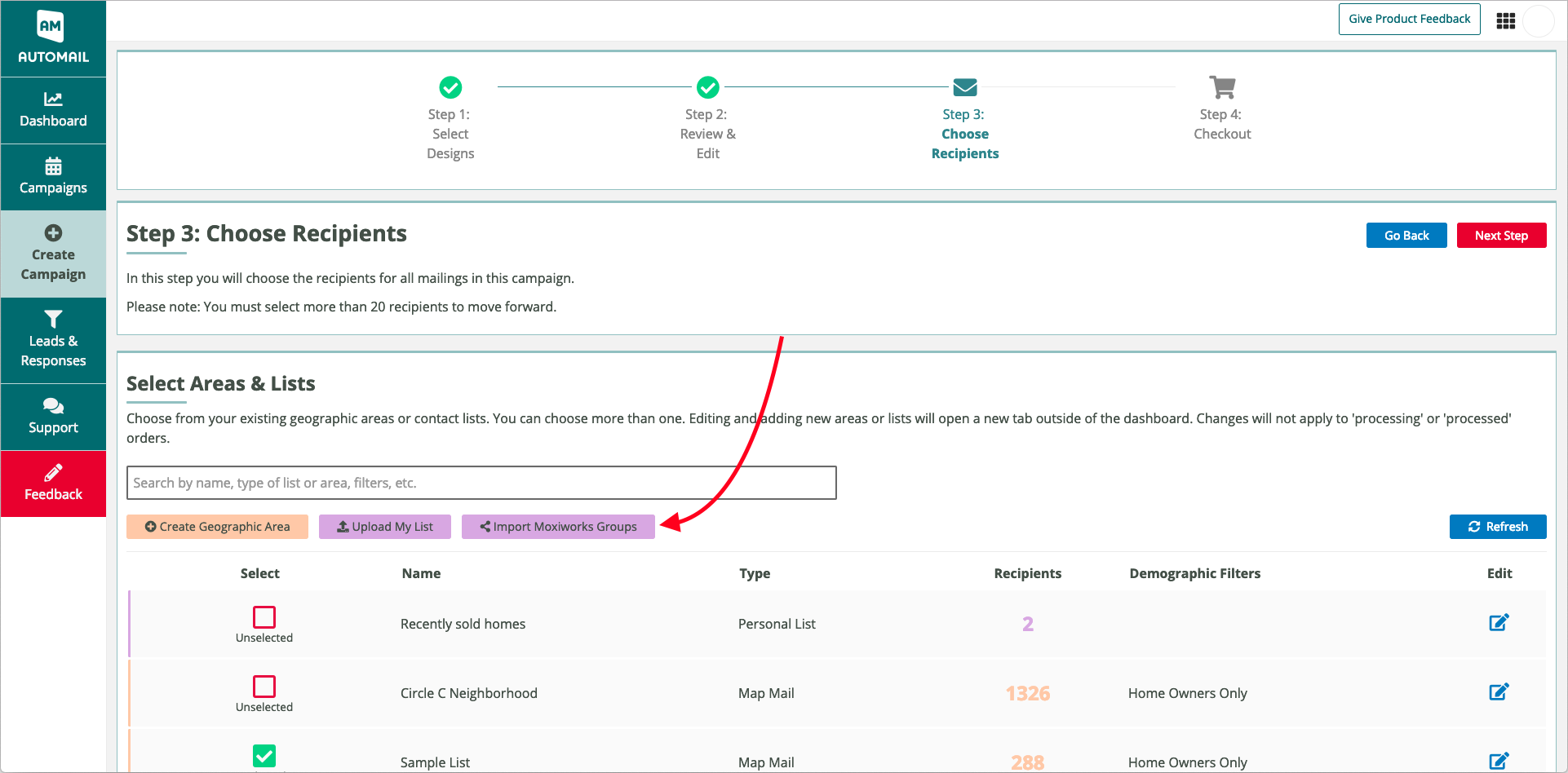Viewport: 1568px width, 773px height.
Task: Click Step 3 envelope icon
Action: coord(965,87)
